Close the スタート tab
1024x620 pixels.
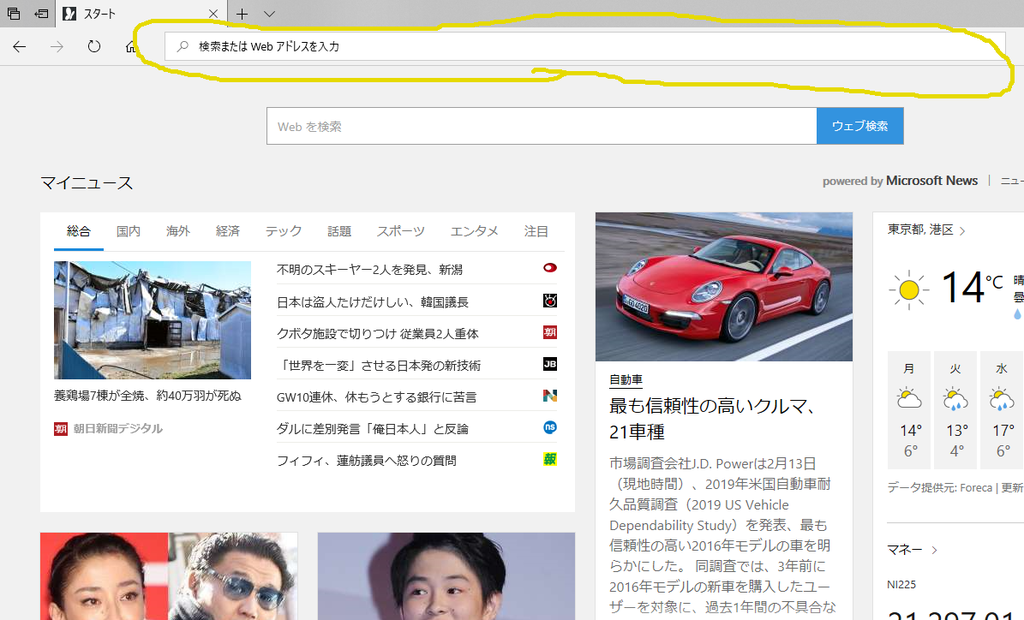coord(213,14)
